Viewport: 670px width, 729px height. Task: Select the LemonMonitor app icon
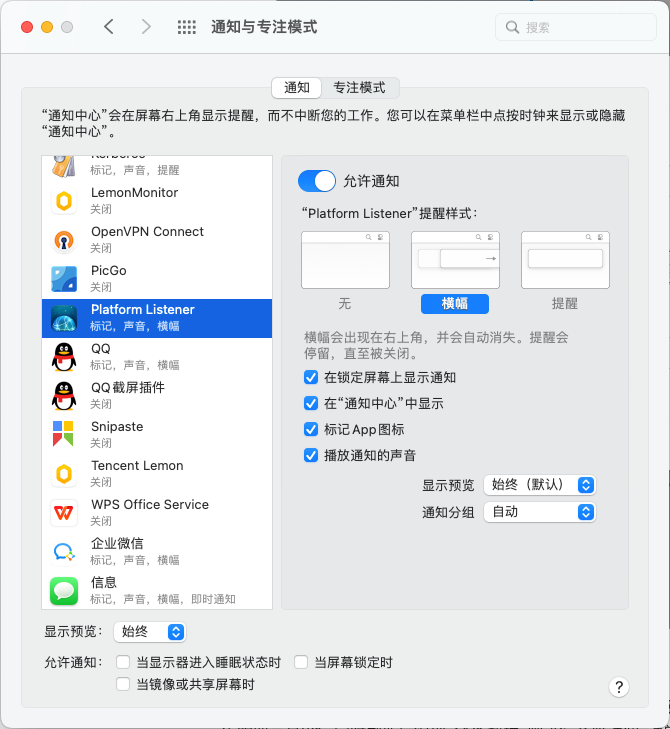[64, 201]
